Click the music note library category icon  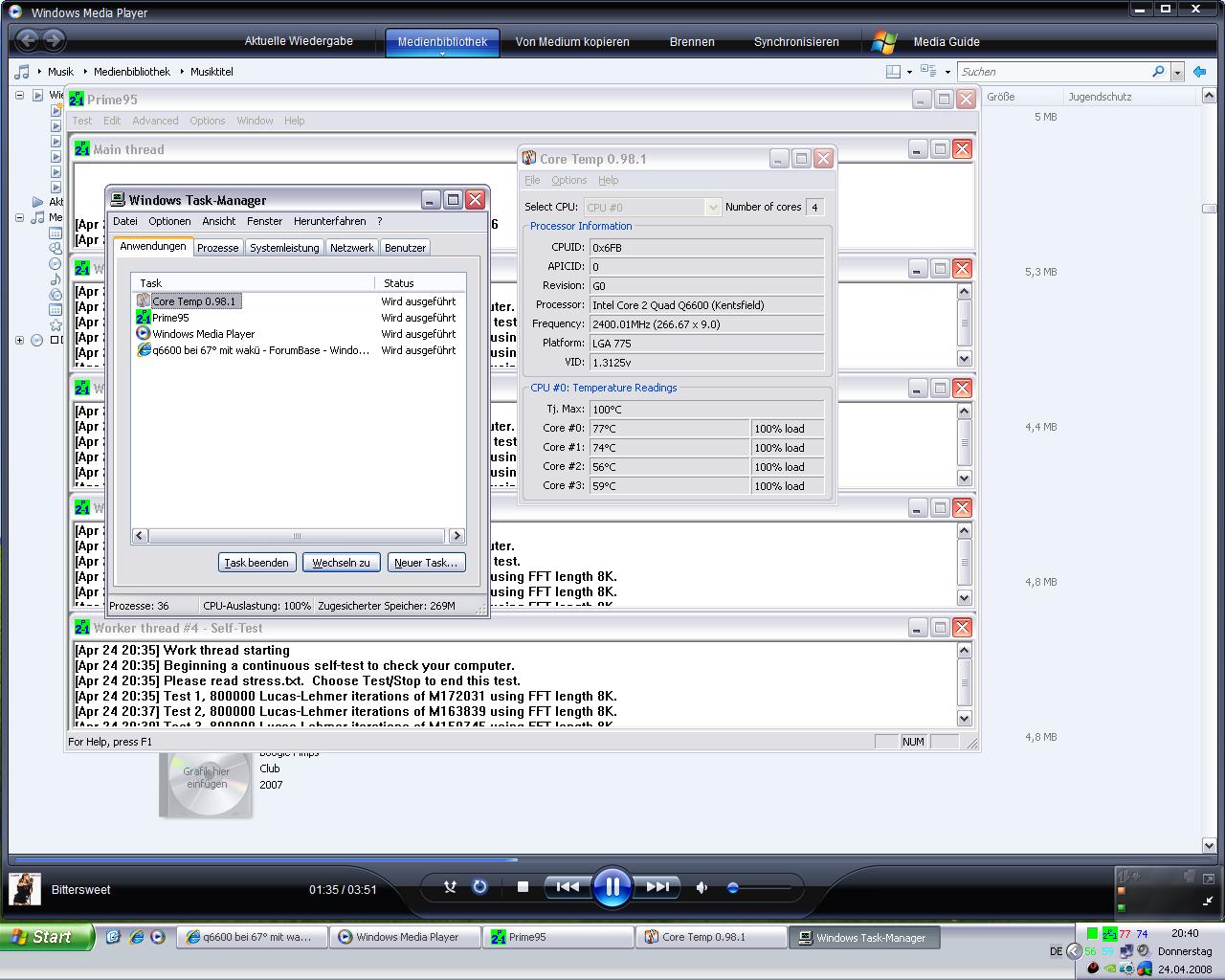[22, 72]
